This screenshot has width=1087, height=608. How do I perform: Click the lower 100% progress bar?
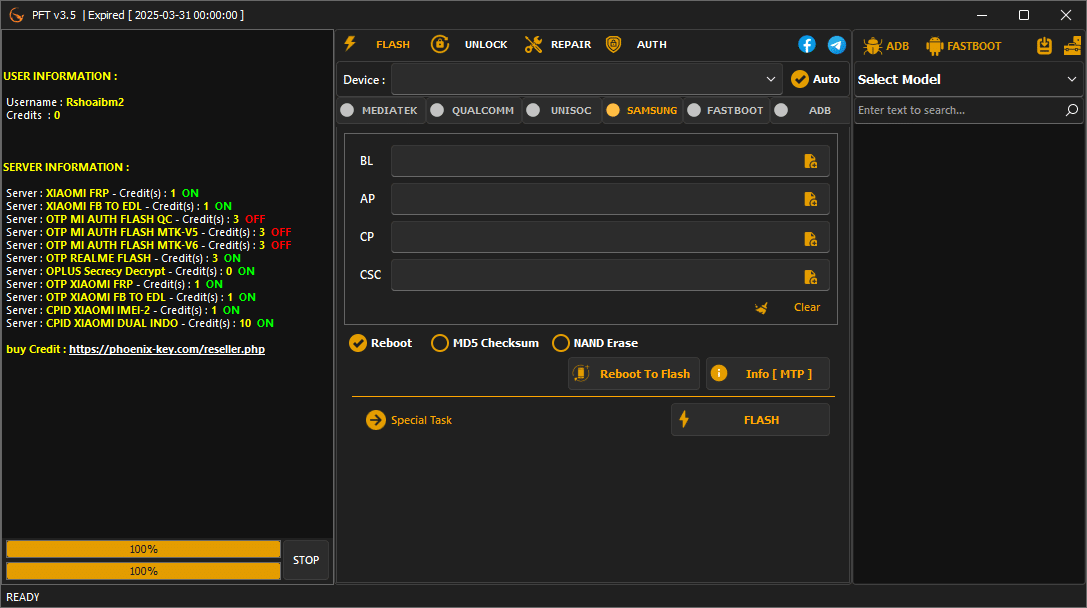point(143,570)
